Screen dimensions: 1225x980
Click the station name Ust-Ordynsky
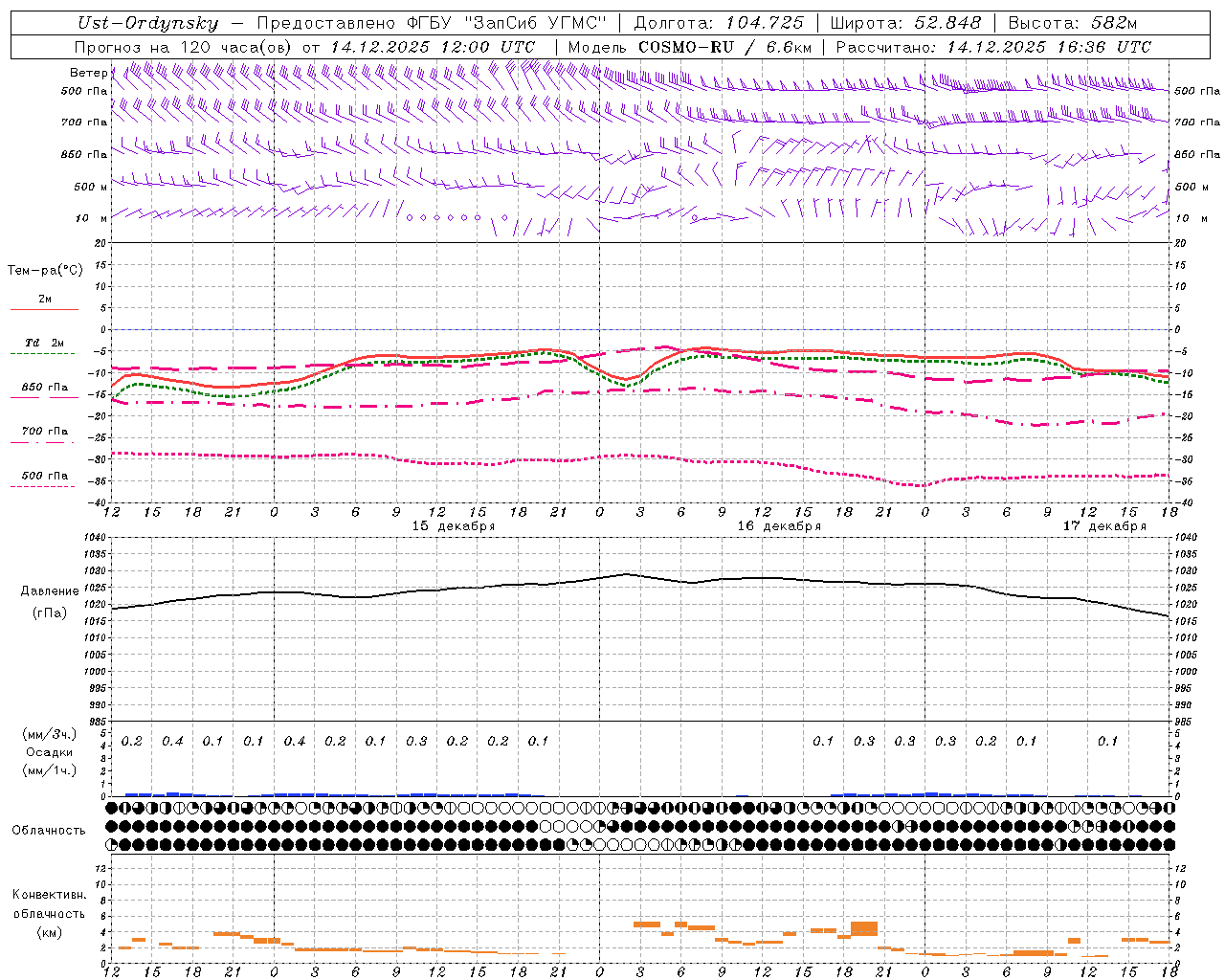click(147, 24)
